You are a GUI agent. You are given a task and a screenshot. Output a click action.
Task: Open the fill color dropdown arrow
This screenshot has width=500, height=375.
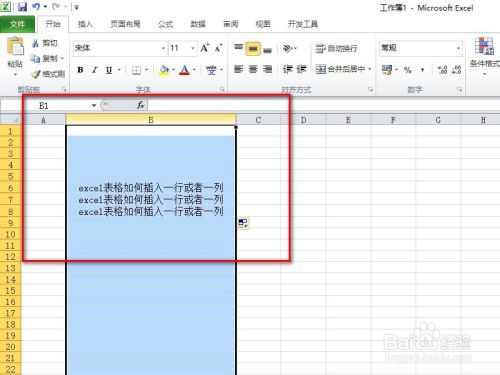tap(173, 70)
